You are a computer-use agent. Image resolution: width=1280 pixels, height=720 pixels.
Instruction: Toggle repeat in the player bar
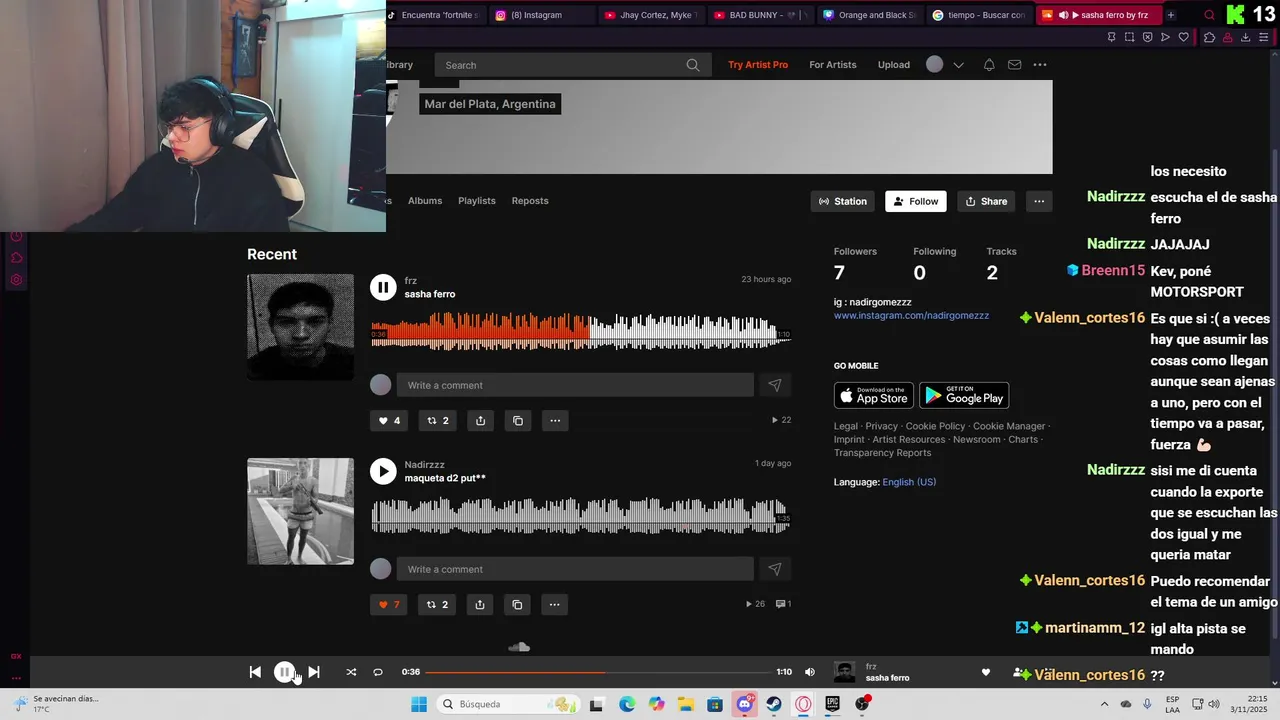(x=378, y=672)
